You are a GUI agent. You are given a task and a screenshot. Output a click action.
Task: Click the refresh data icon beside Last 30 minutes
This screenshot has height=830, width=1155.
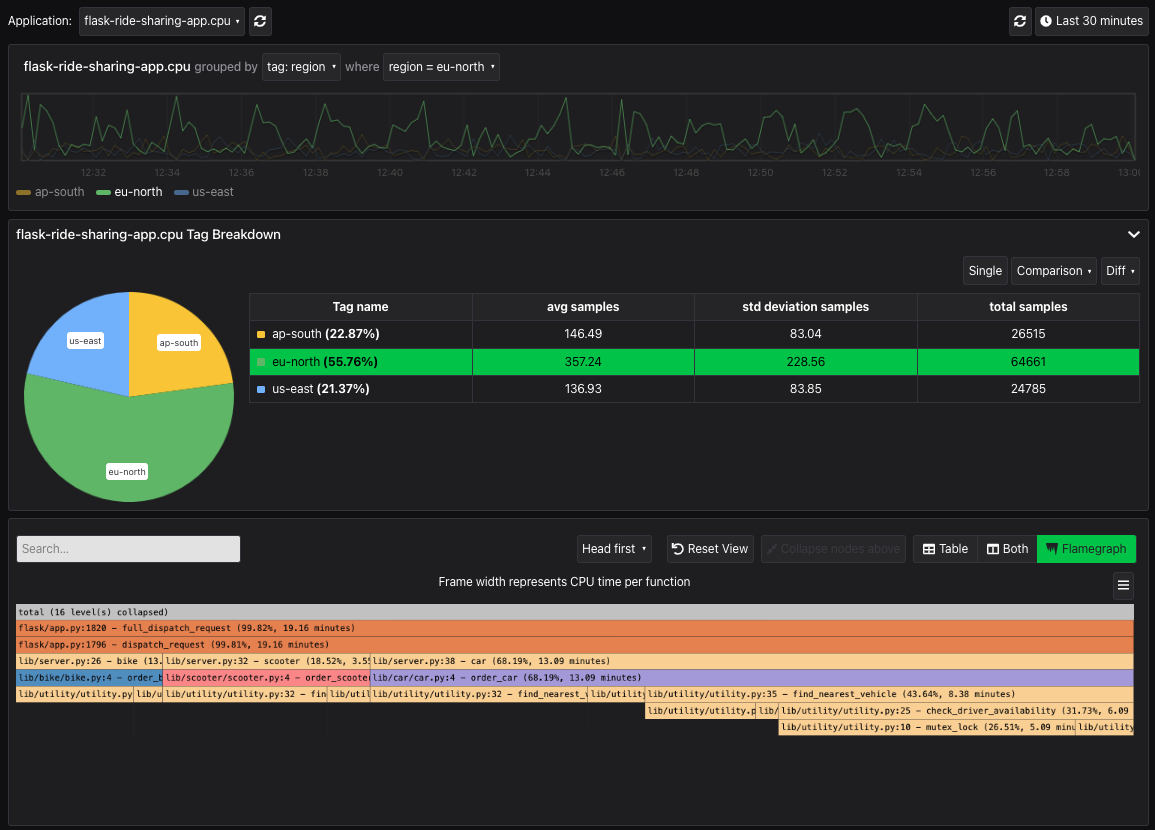(1019, 21)
